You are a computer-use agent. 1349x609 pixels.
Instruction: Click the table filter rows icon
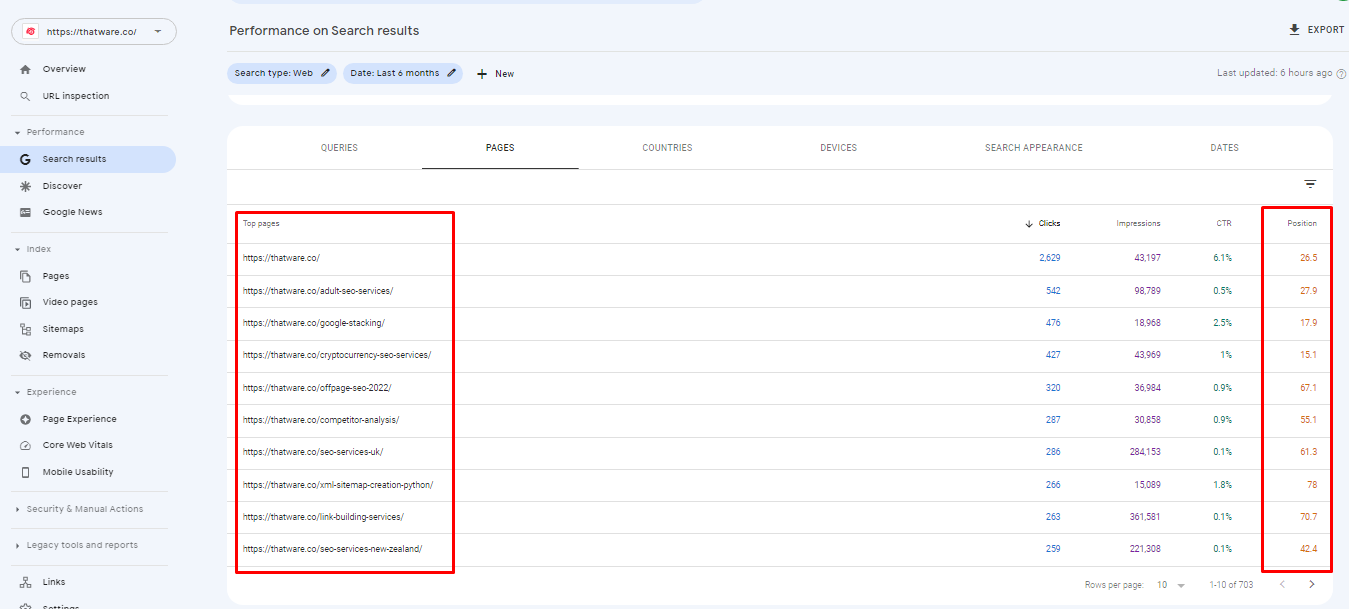click(1310, 184)
